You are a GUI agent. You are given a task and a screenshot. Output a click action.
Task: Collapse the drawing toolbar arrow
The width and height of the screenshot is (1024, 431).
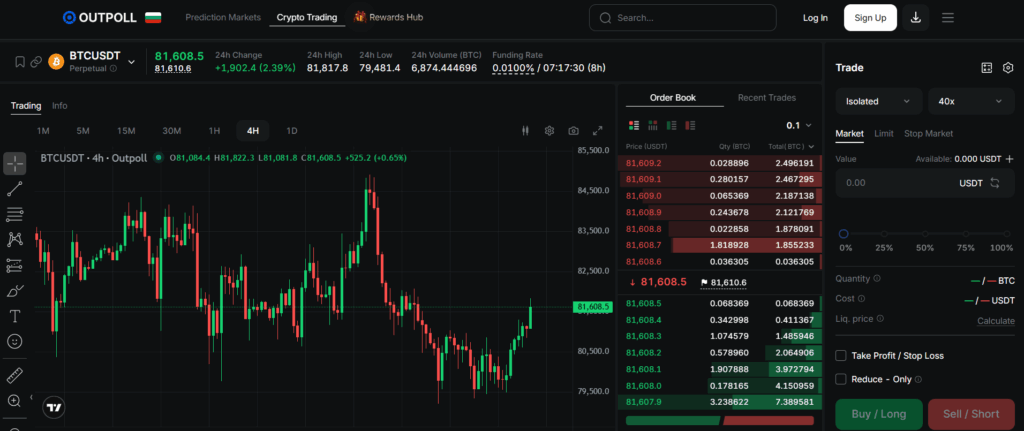pos(31,397)
